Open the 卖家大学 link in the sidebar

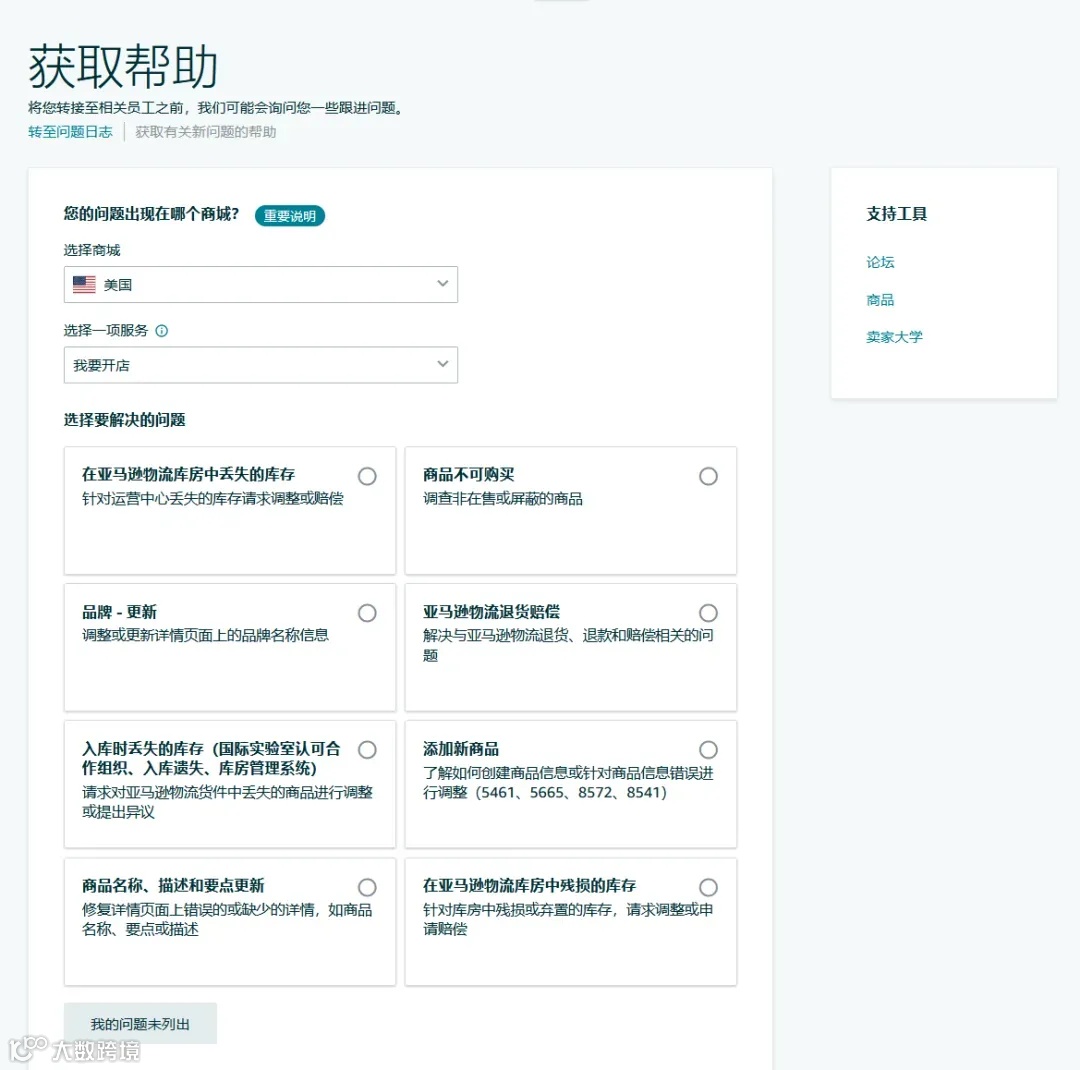(x=894, y=336)
